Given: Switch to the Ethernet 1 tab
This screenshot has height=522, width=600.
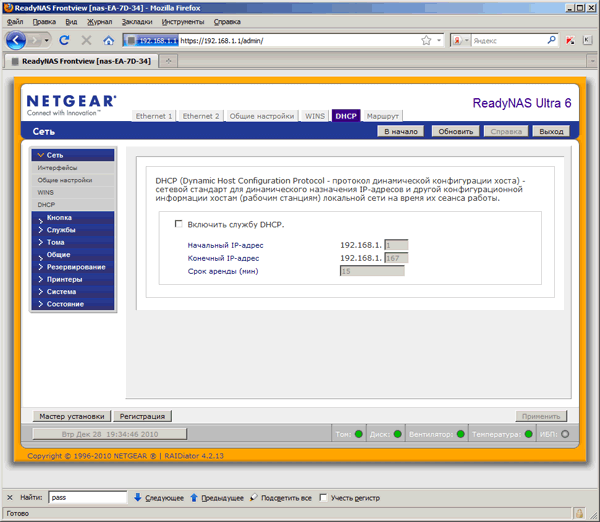Looking at the screenshot, I should click(x=154, y=116).
